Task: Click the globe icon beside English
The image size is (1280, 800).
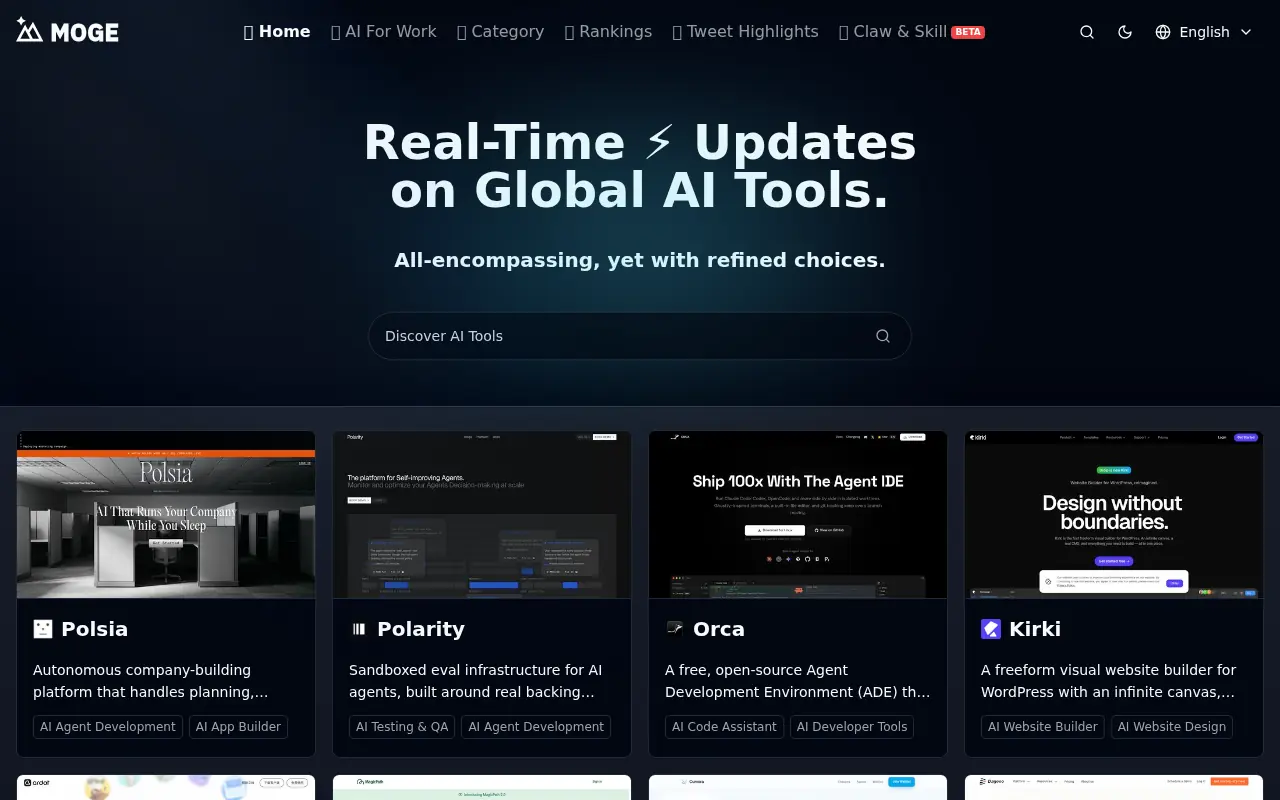Action: point(1163,32)
